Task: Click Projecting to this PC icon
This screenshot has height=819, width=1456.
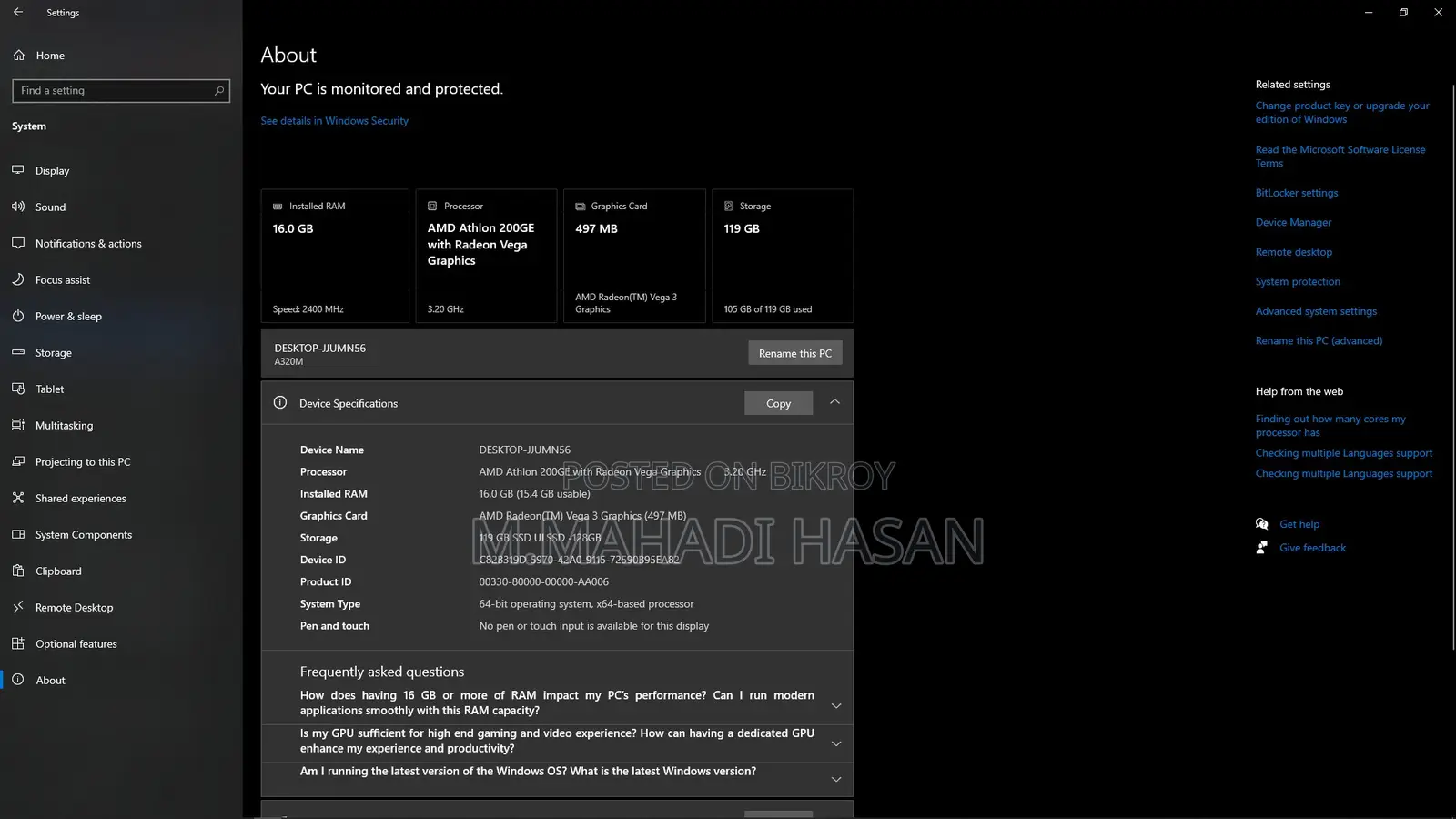Action: tap(18, 461)
